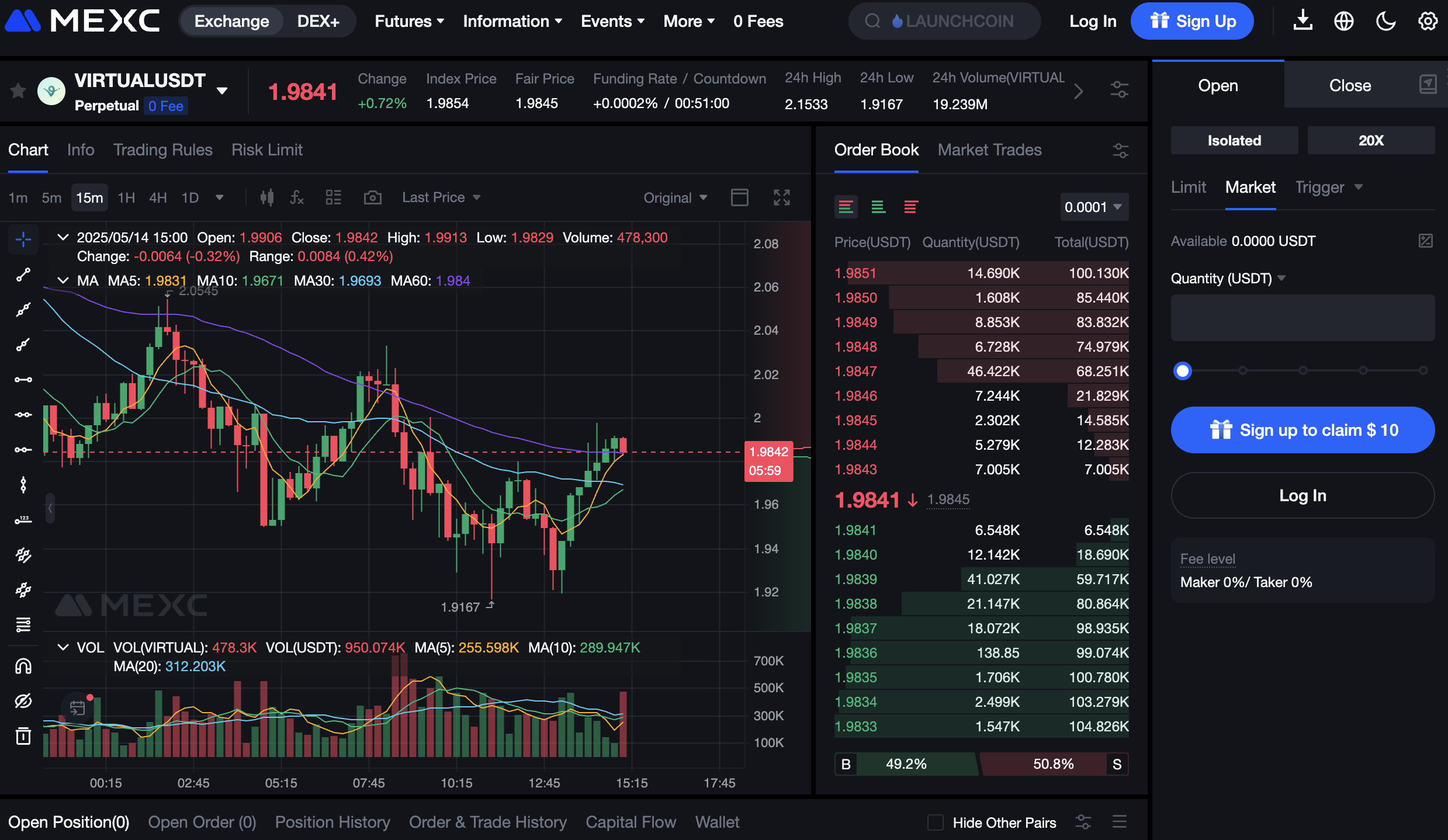This screenshot has width=1448, height=840.
Task: Click the quantity percentage slider handle
Action: [x=1183, y=370]
